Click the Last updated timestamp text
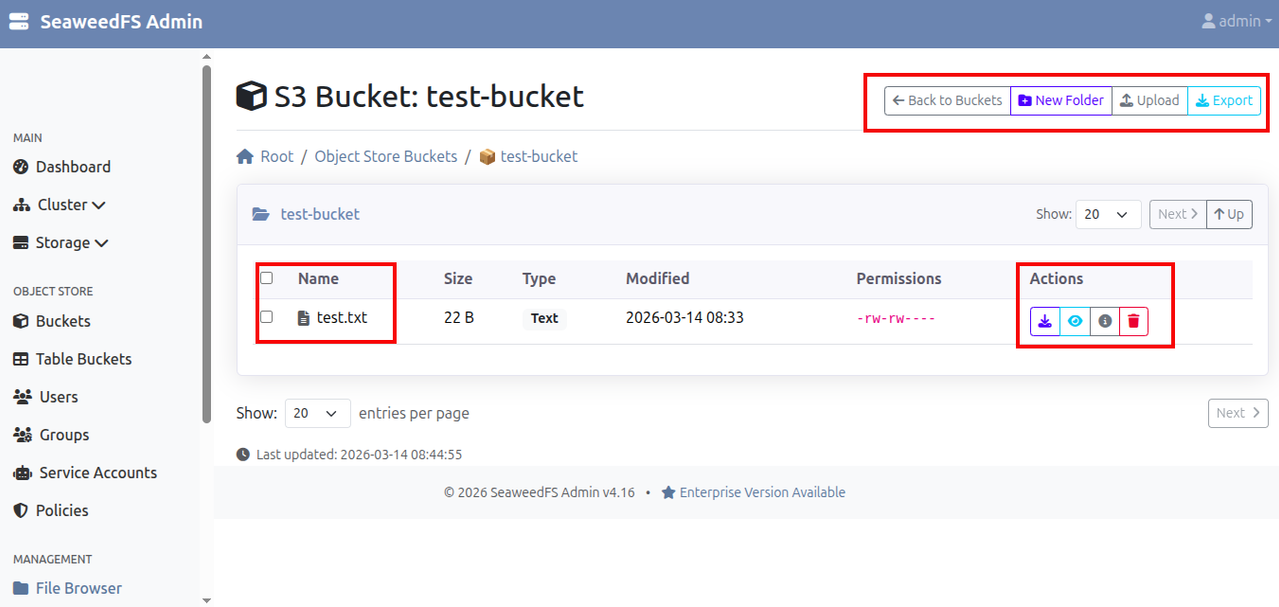Viewport: 1279px width, 607px height. coord(359,454)
